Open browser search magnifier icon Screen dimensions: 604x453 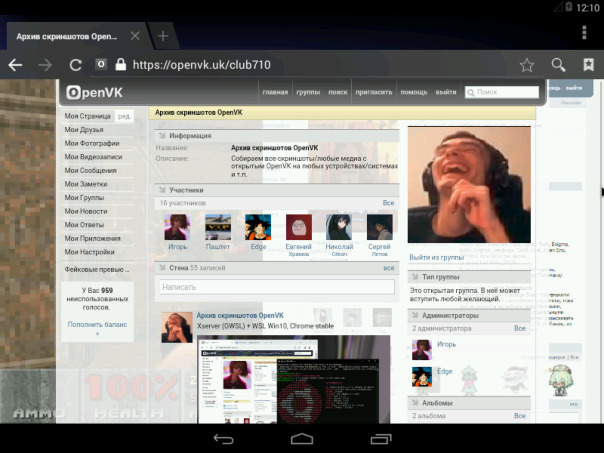click(x=558, y=65)
